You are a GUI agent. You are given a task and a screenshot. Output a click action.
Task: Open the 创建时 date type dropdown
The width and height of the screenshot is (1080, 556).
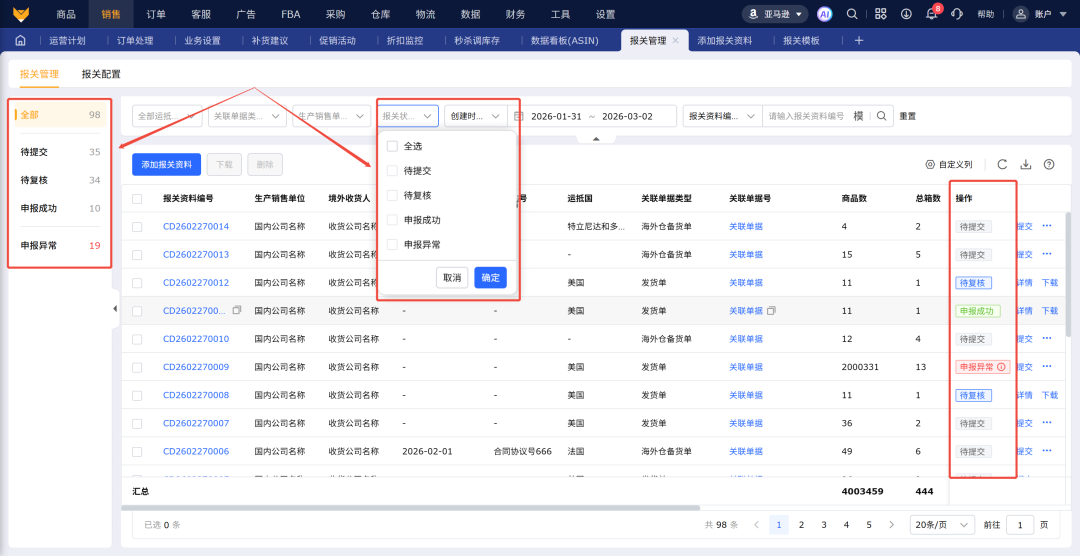click(x=475, y=116)
